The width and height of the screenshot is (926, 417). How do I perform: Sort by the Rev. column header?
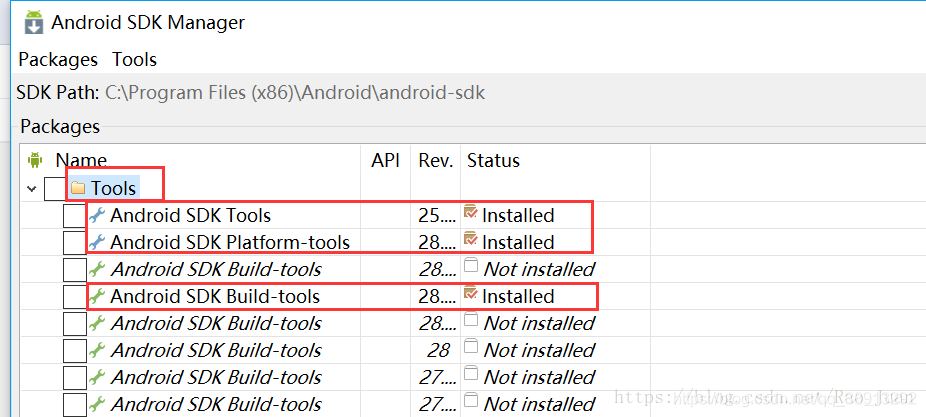pyautogui.click(x=436, y=161)
